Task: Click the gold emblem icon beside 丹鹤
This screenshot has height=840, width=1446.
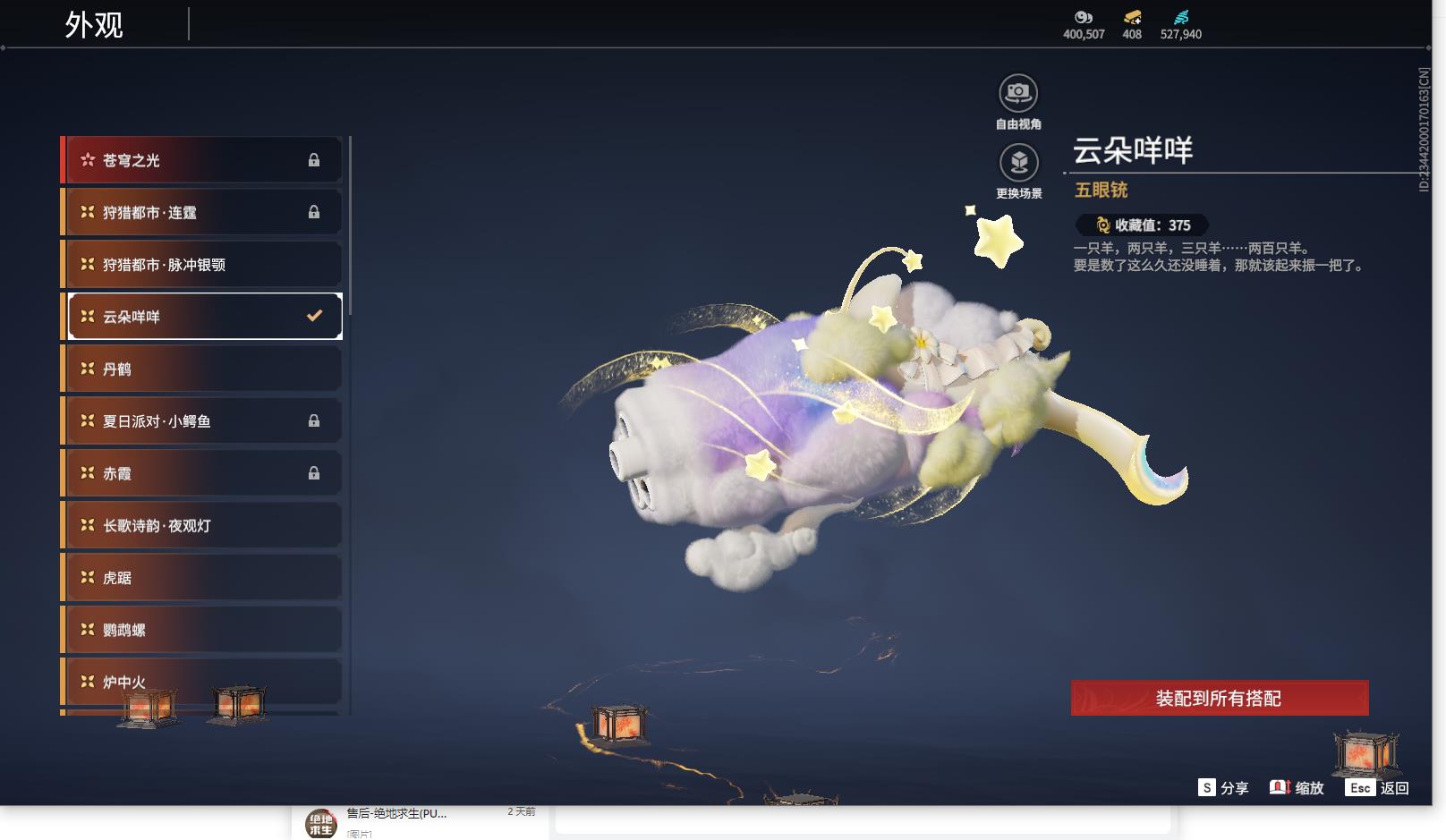Action: pyautogui.click(x=87, y=369)
